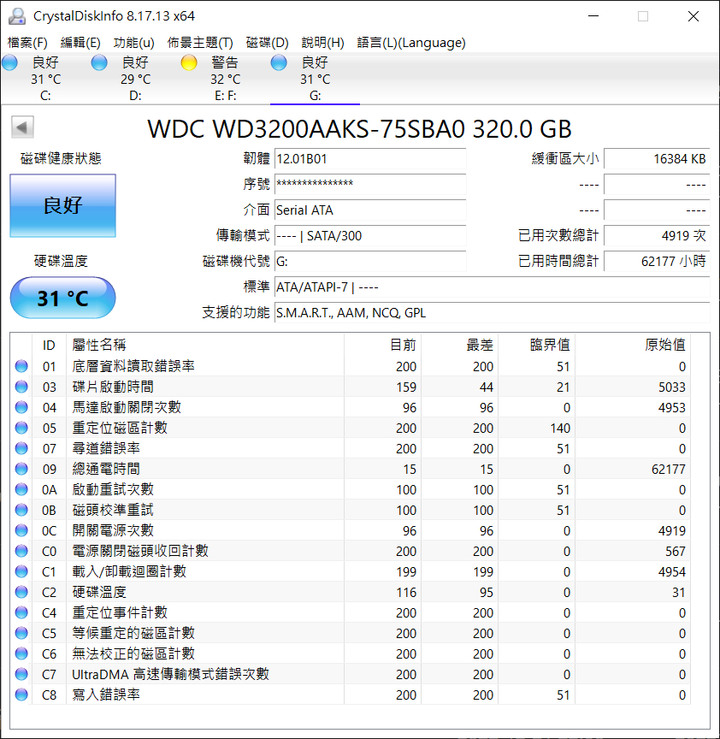The width and height of the screenshot is (720, 739).
Task: Select the C: drive status icon
Action: (10, 63)
